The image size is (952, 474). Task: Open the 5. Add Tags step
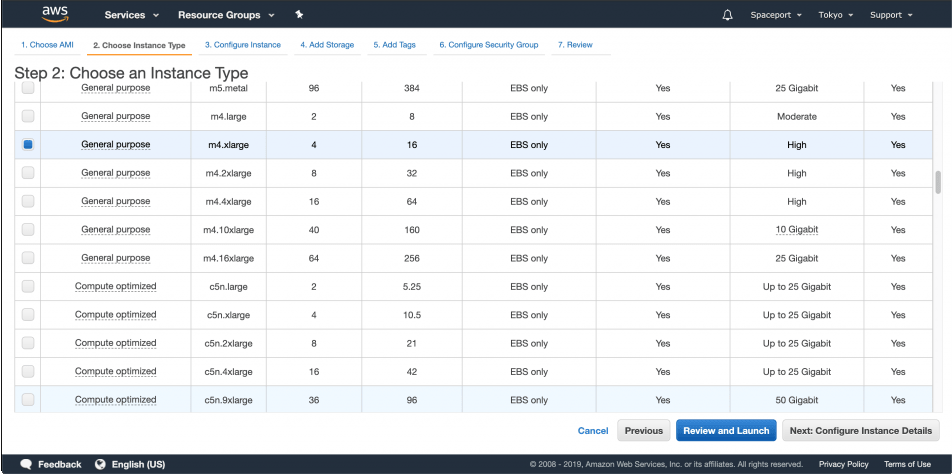coord(395,45)
